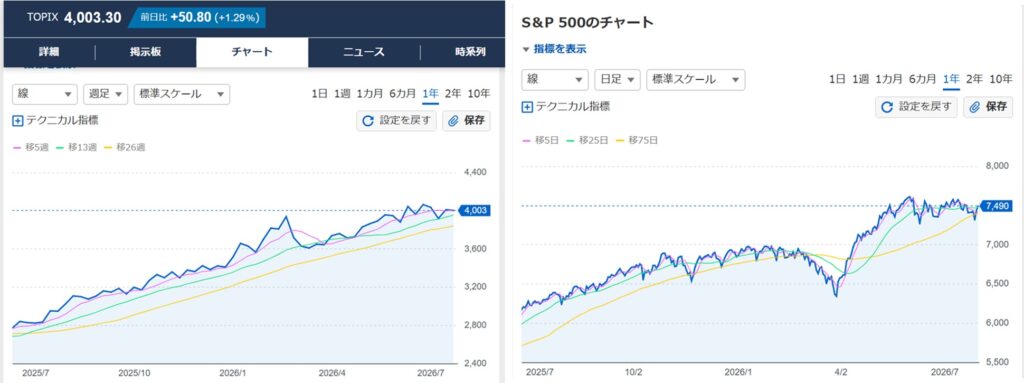
Task: Open TOPIX 標準スケール scale dropdown
Action: point(182,94)
